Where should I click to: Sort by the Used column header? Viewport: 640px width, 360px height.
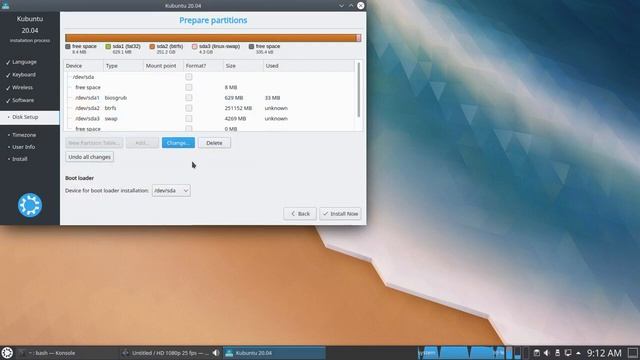(x=309, y=66)
